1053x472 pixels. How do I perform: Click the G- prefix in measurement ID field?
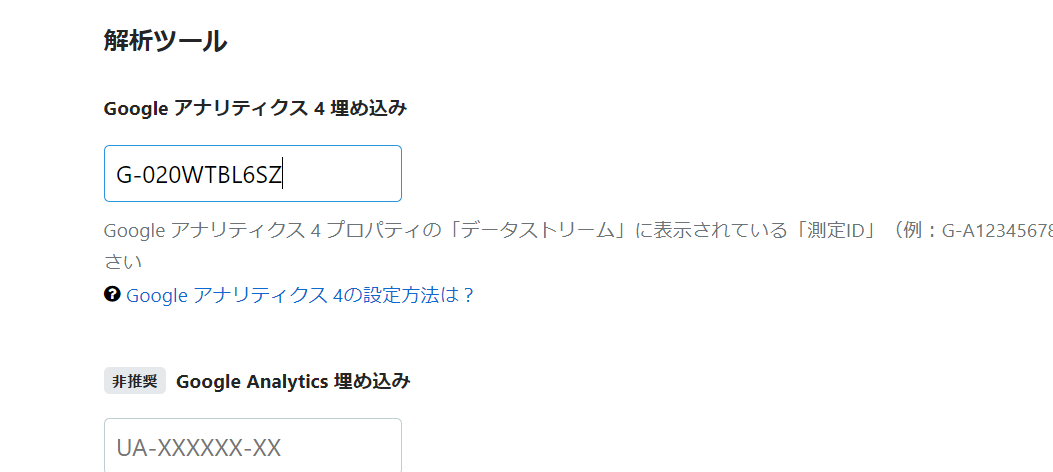click(x=125, y=175)
